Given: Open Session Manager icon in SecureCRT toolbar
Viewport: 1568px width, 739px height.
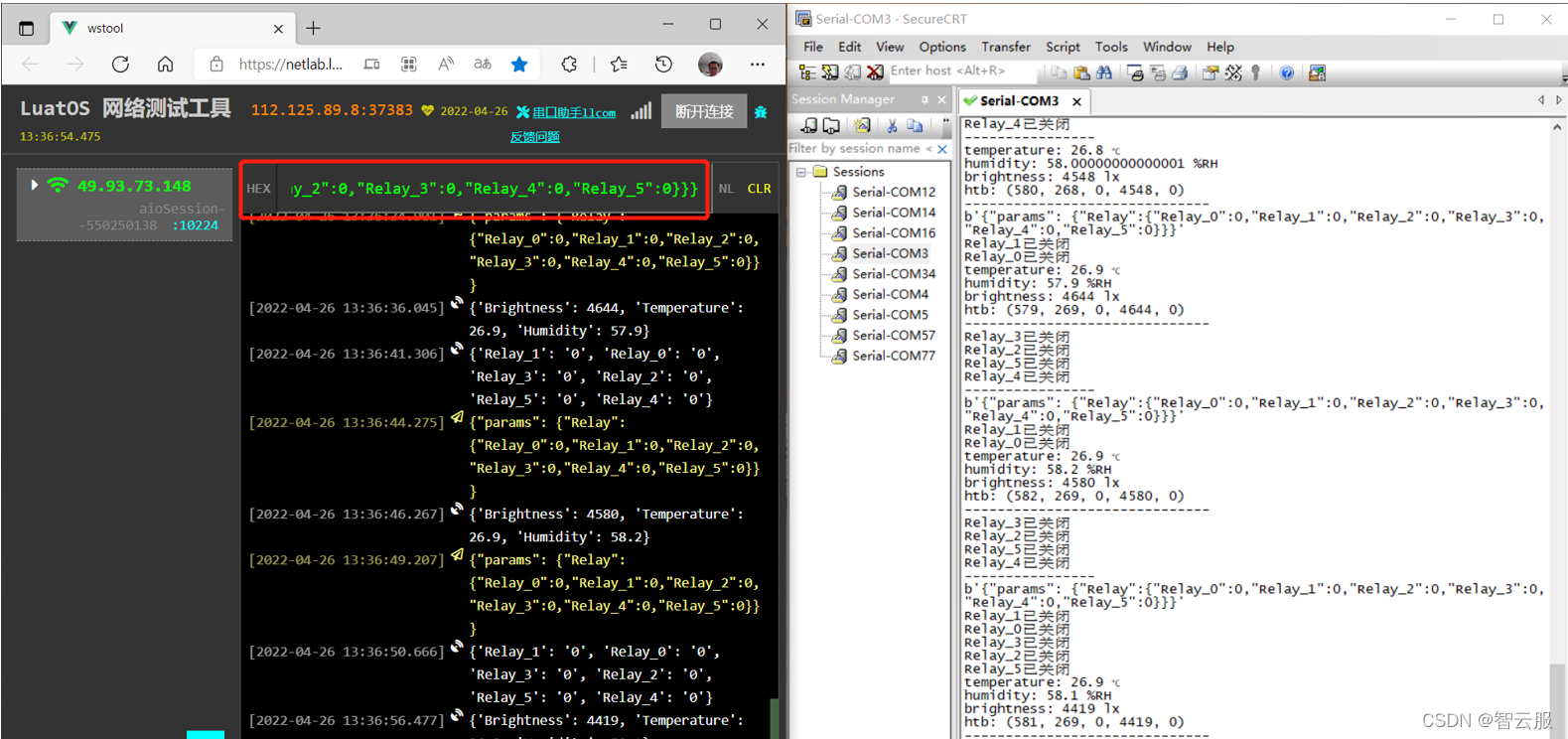Looking at the screenshot, I should [807, 73].
